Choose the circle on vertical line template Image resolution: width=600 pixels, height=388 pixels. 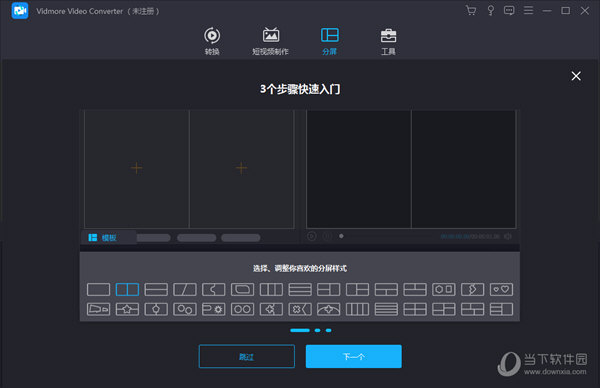pos(156,309)
